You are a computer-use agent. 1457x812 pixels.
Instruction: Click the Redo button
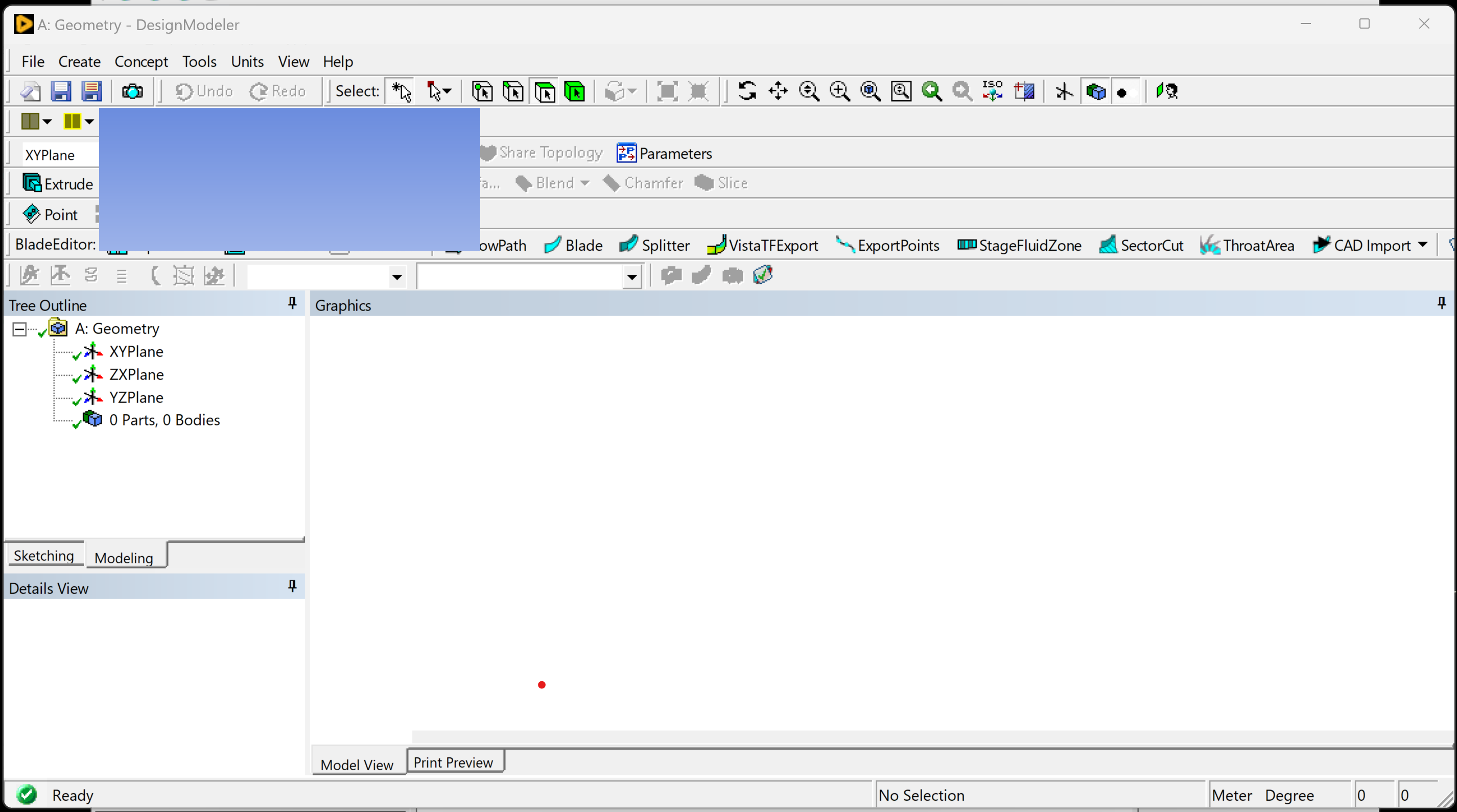coord(278,91)
